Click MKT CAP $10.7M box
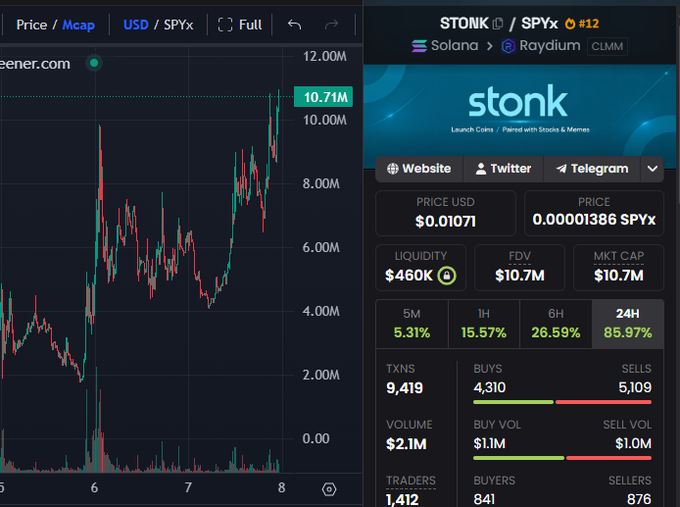This screenshot has width=680, height=507. pyautogui.click(x=618, y=267)
